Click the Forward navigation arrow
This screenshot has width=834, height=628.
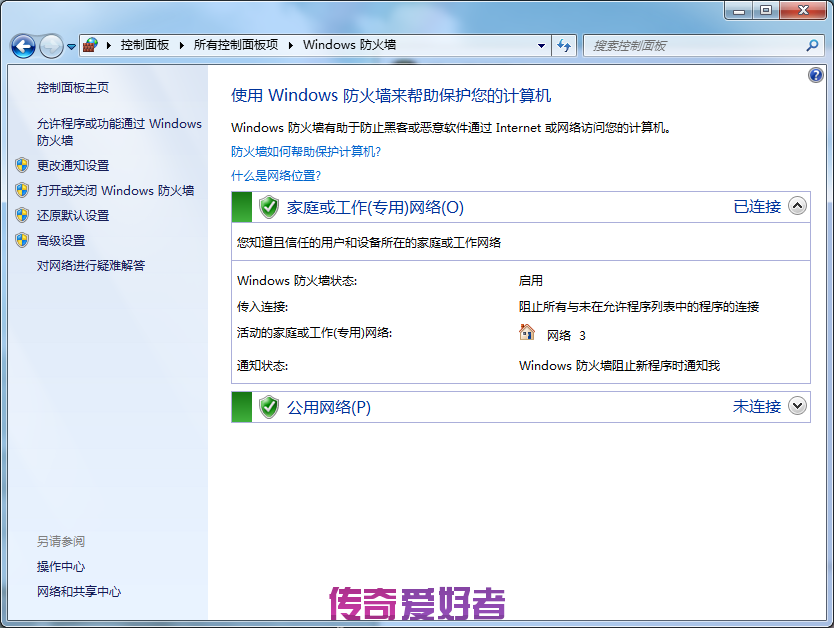point(52,46)
